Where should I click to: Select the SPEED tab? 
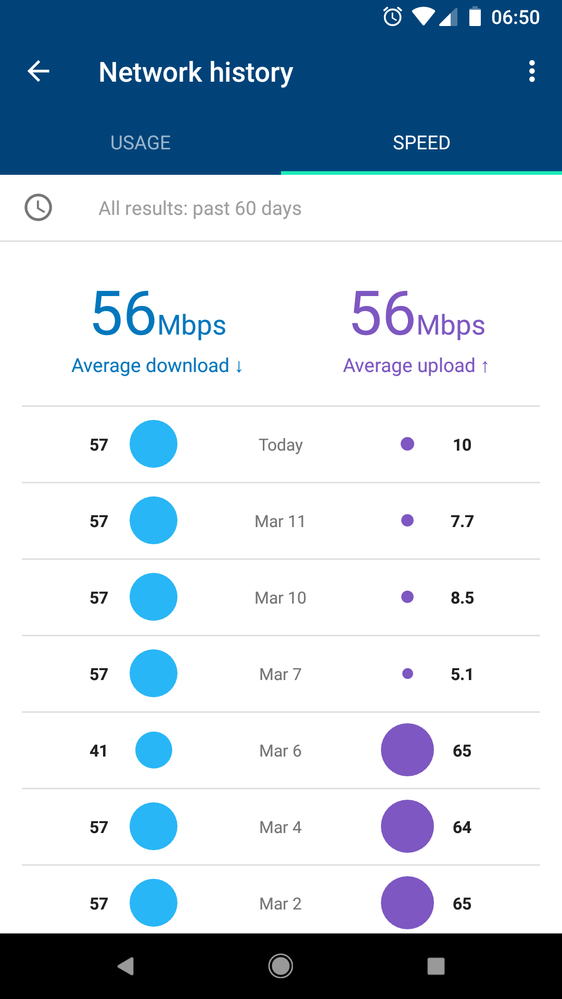coord(421,143)
